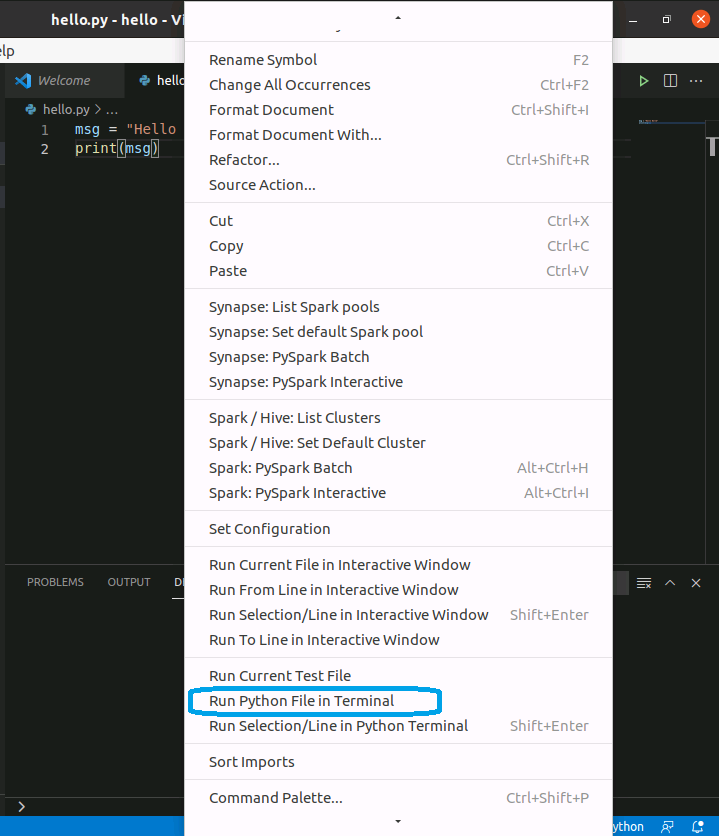Viewport: 719px width, 836px height.
Task: Open the OUTPUT panel tab
Action: (129, 582)
